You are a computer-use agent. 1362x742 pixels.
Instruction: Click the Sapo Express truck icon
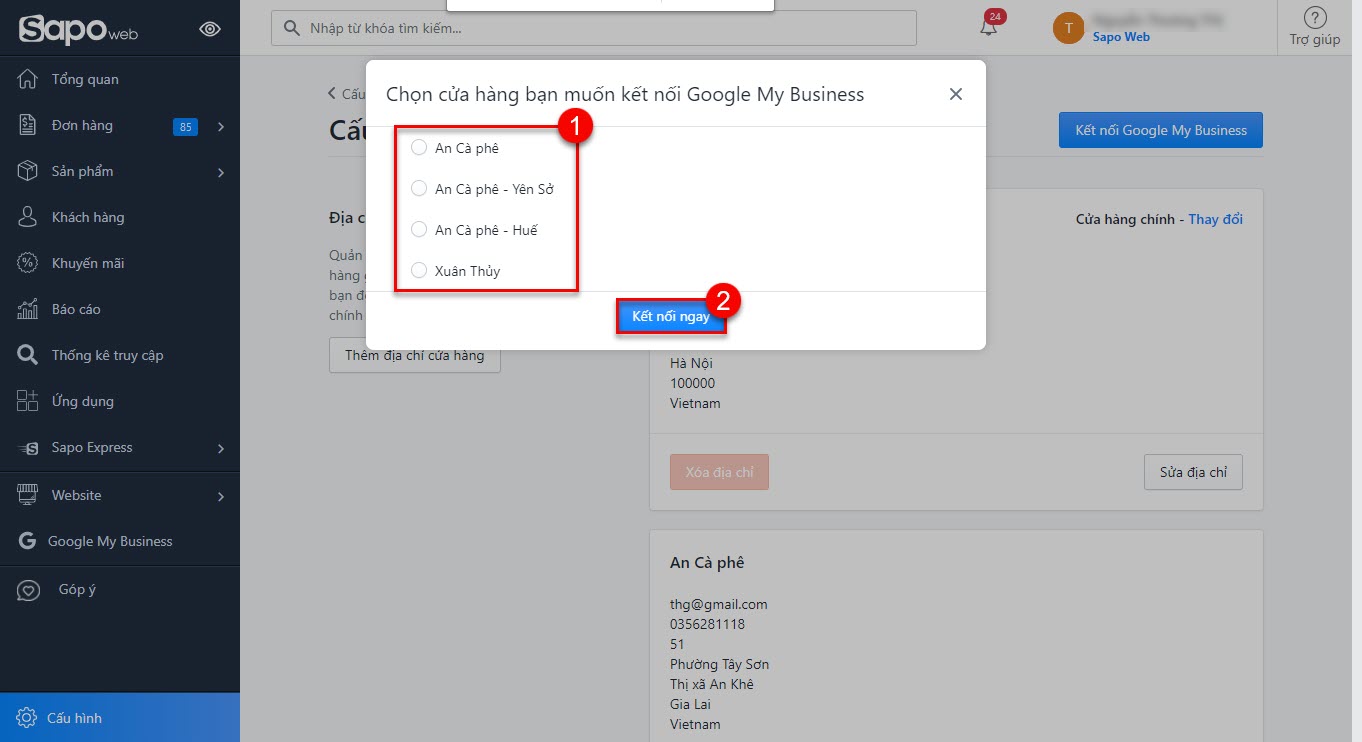click(x=28, y=448)
